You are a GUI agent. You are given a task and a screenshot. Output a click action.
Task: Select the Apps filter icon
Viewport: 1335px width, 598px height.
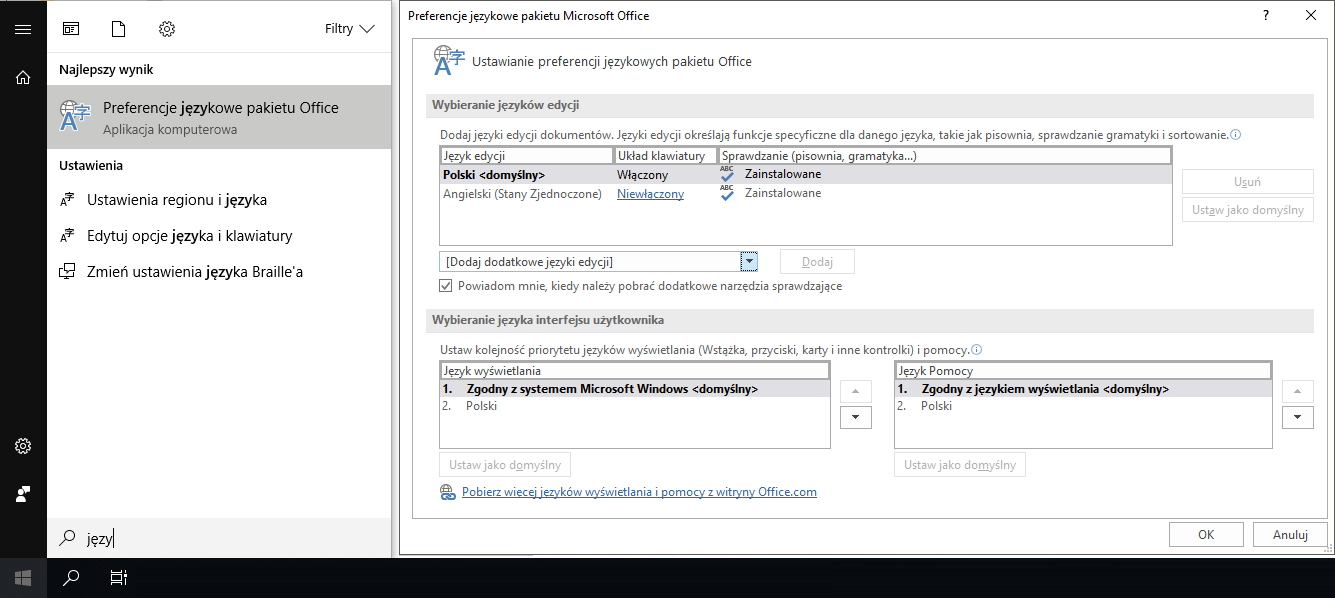coord(71,29)
